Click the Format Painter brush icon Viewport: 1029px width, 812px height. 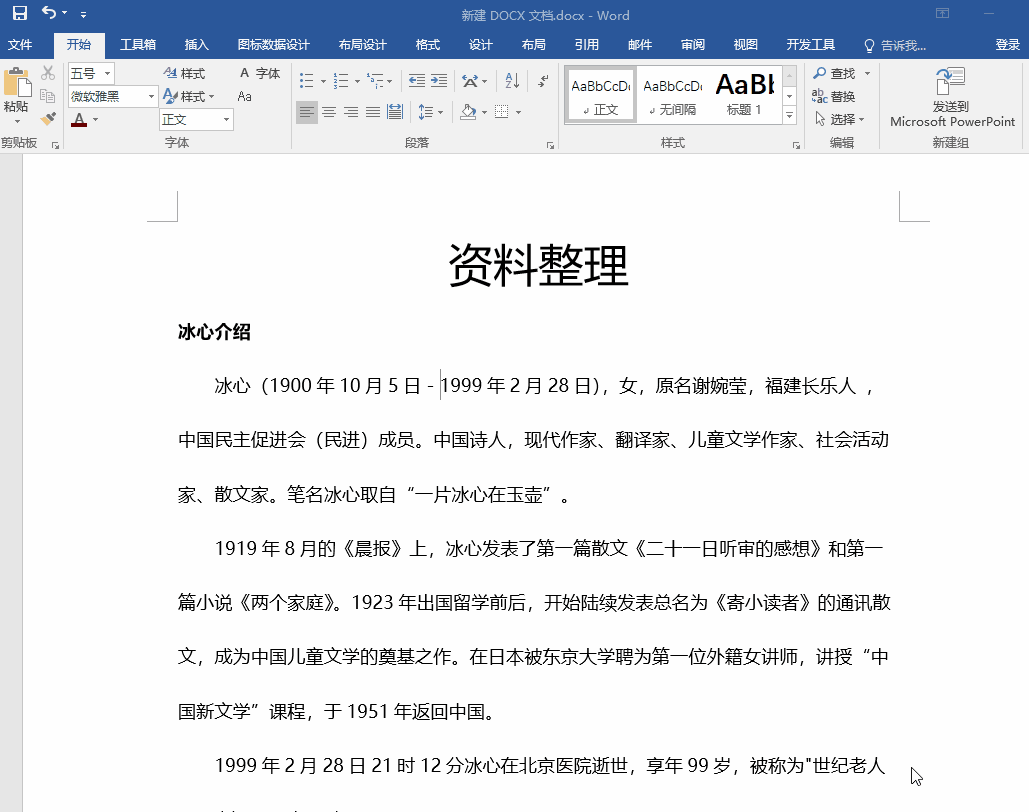pos(48,119)
